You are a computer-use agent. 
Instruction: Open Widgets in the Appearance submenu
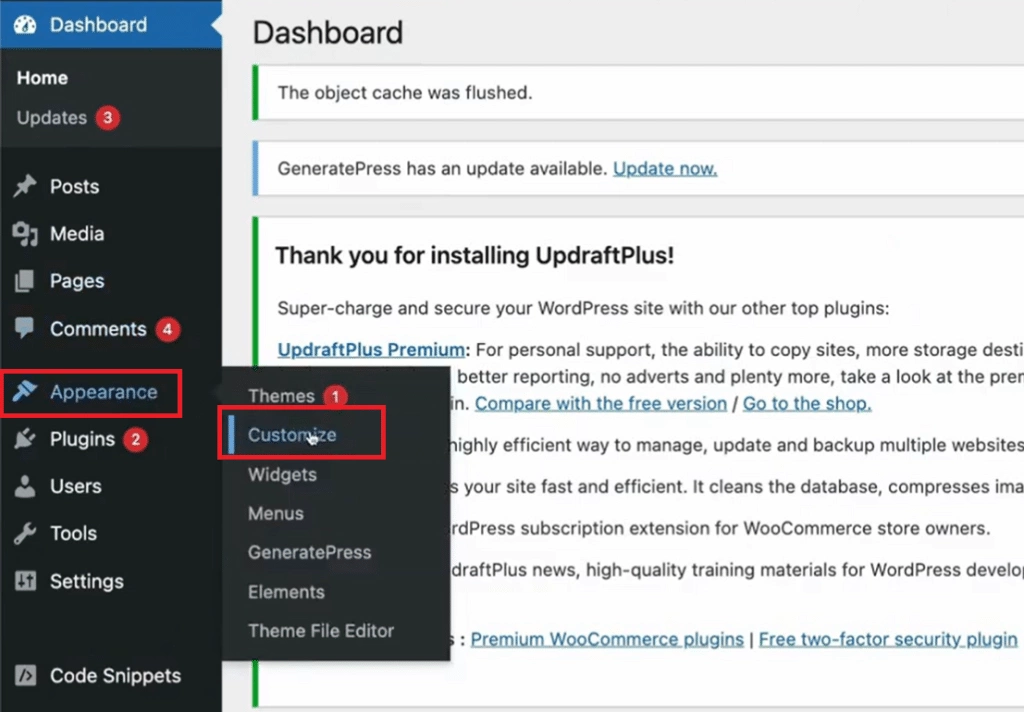click(x=282, y=474)
